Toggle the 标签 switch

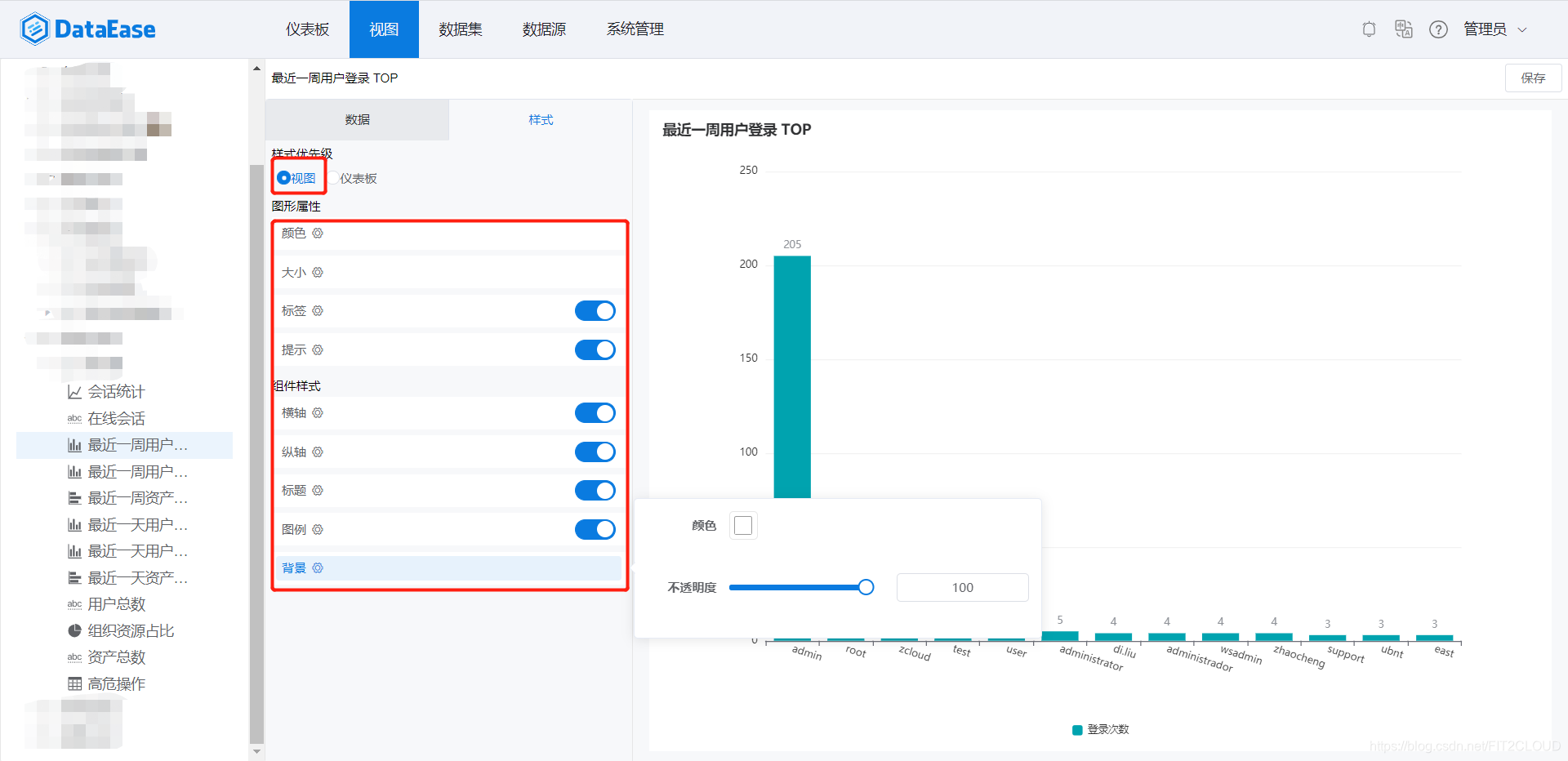(595, 311)
